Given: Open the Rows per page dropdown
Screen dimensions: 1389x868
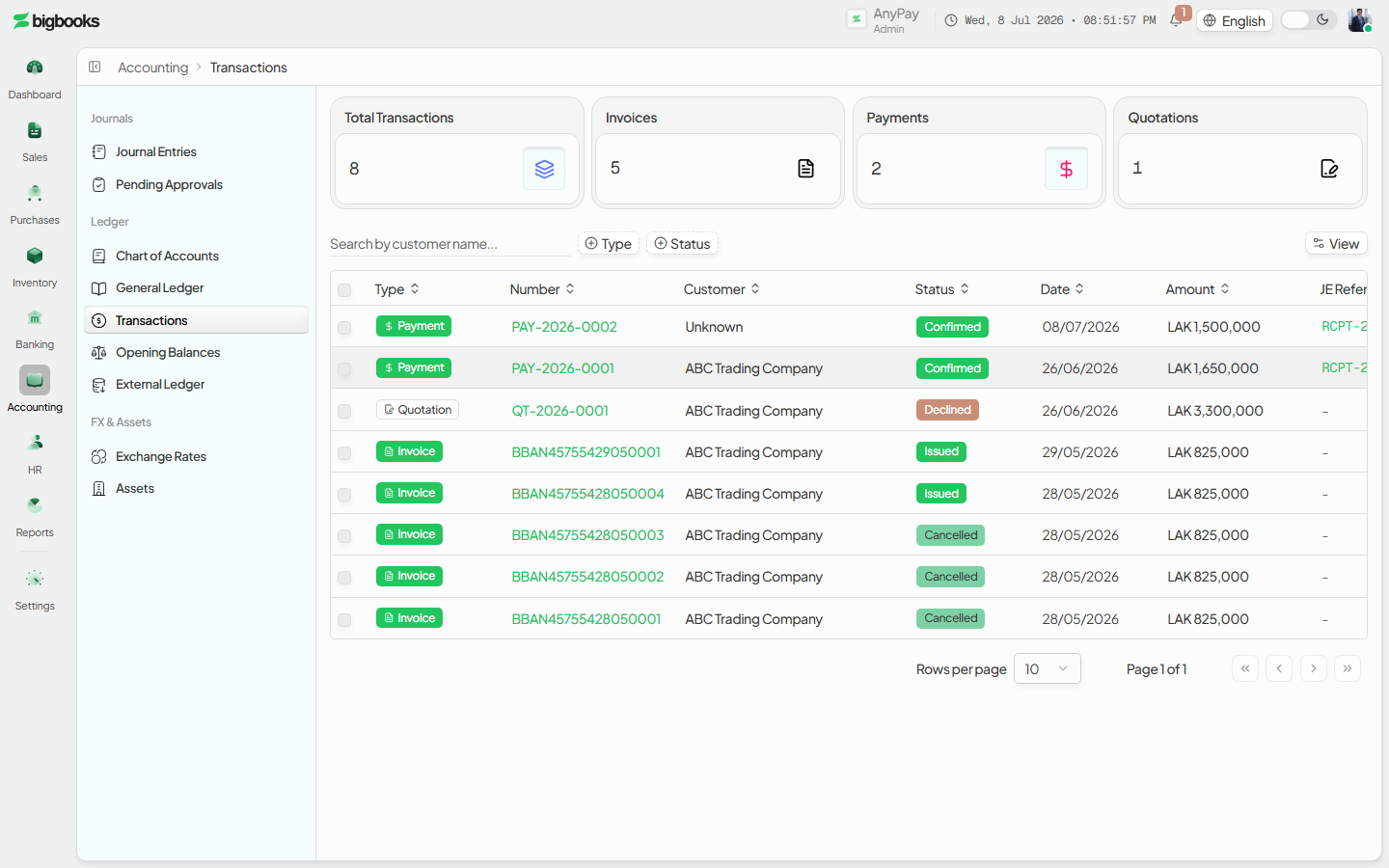Looking at the screenshot, I should pyautogui.click(x=1047, y=668).
